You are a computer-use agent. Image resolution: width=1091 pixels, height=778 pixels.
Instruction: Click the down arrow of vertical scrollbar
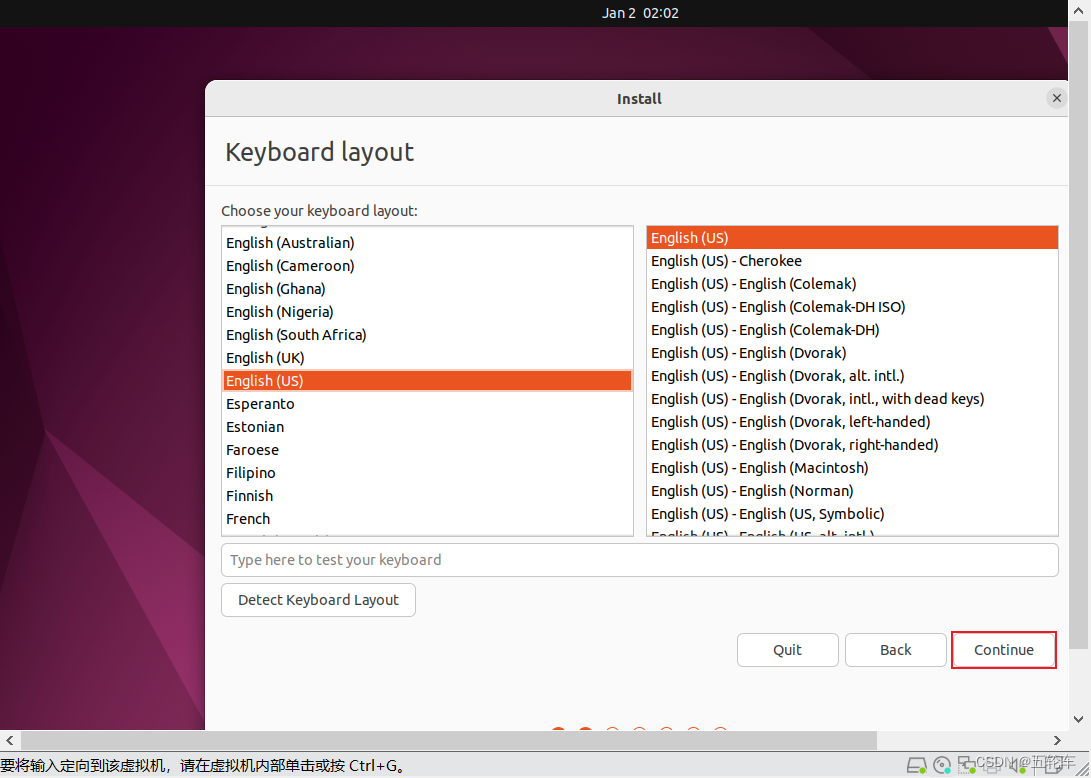pyautogui.click(x=1079, y=719)
